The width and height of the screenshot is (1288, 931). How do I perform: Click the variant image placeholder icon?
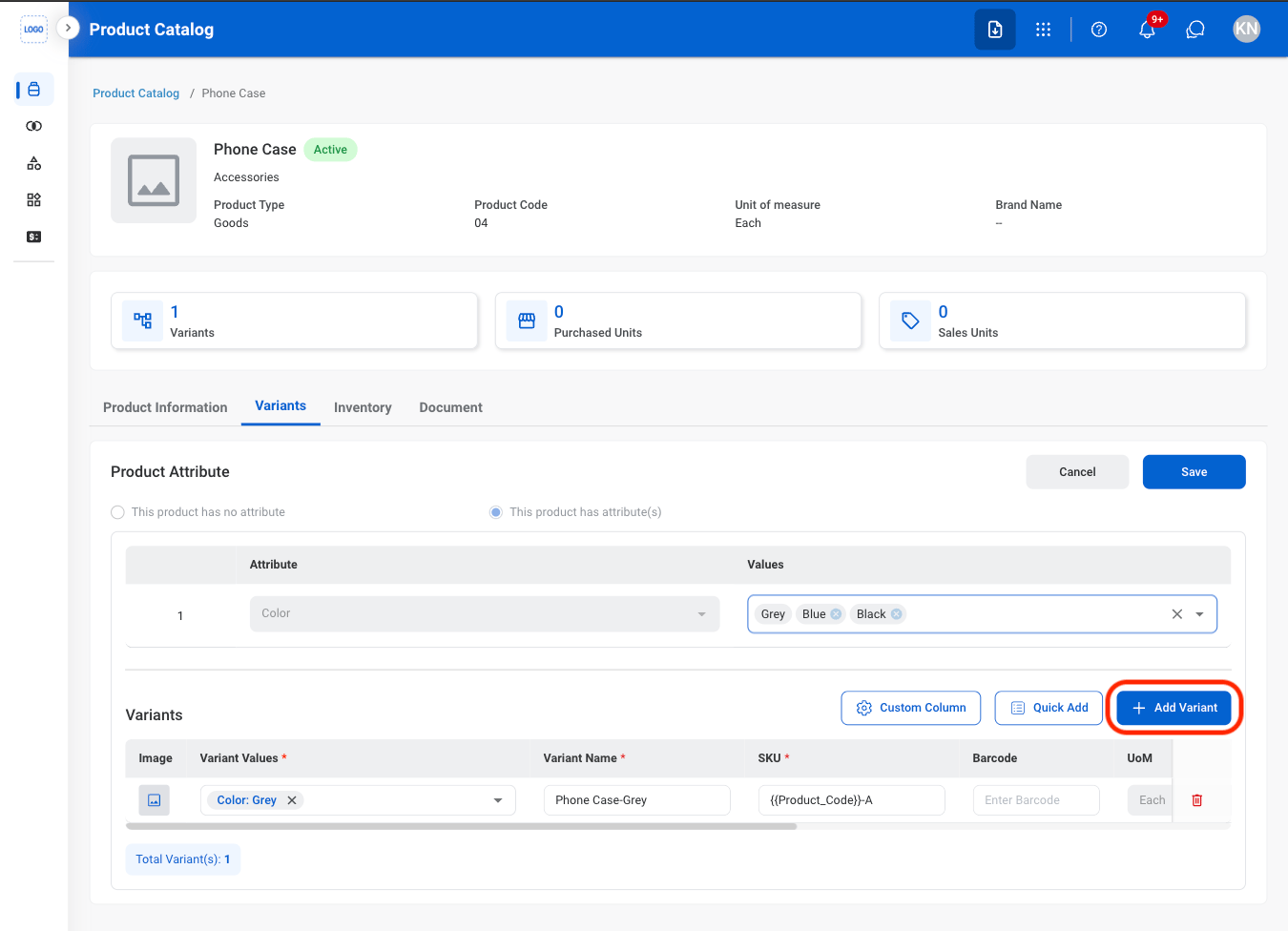point(154,800)
